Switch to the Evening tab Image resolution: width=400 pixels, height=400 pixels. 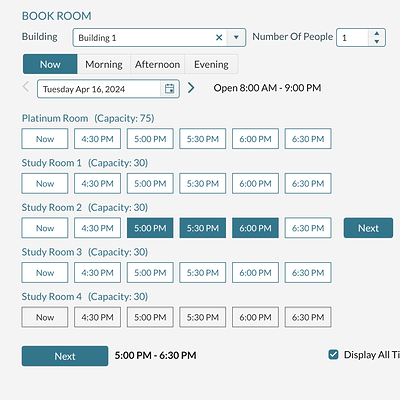point(211,64)
